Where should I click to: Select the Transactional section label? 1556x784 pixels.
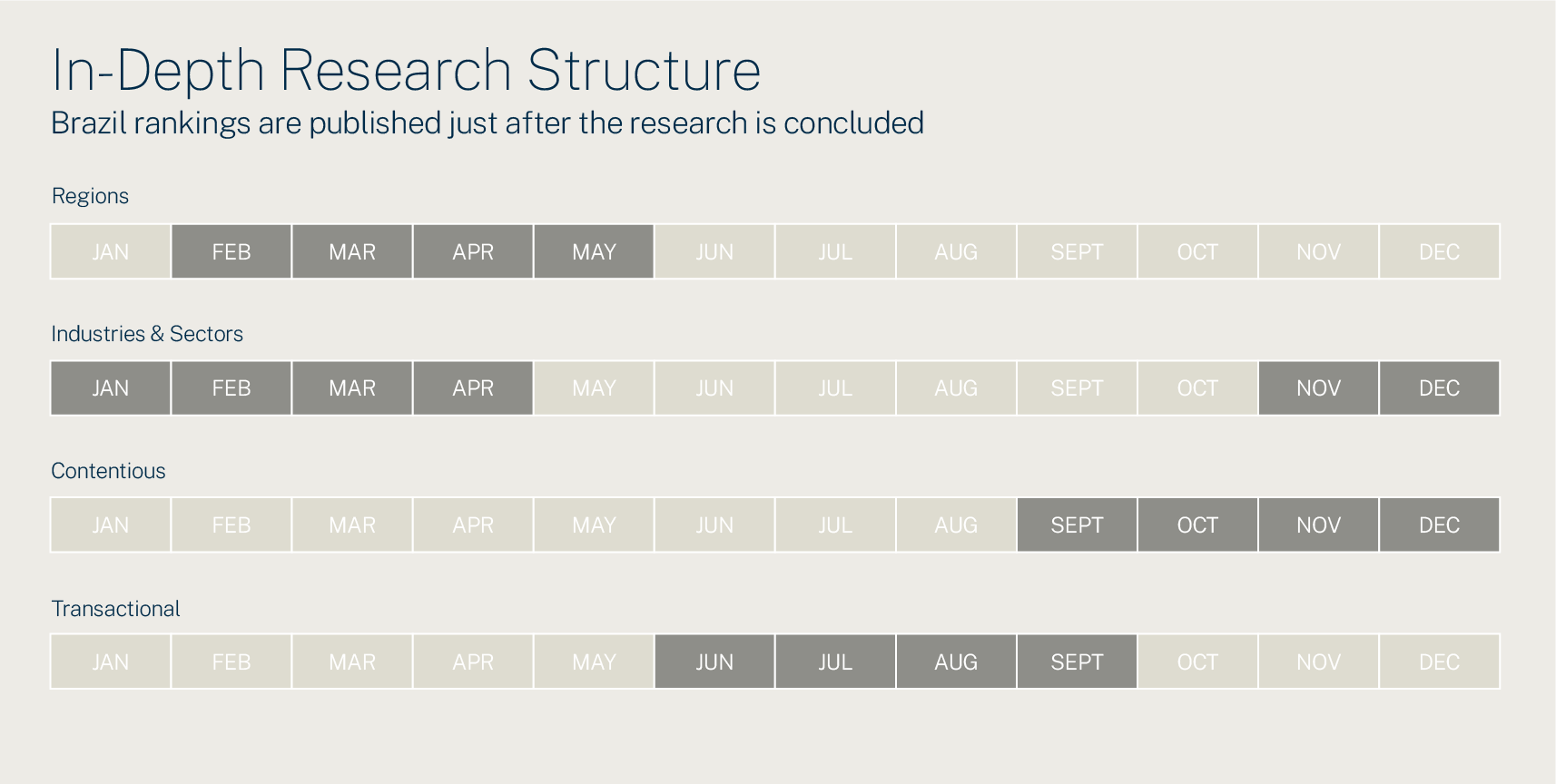[115, 609]
